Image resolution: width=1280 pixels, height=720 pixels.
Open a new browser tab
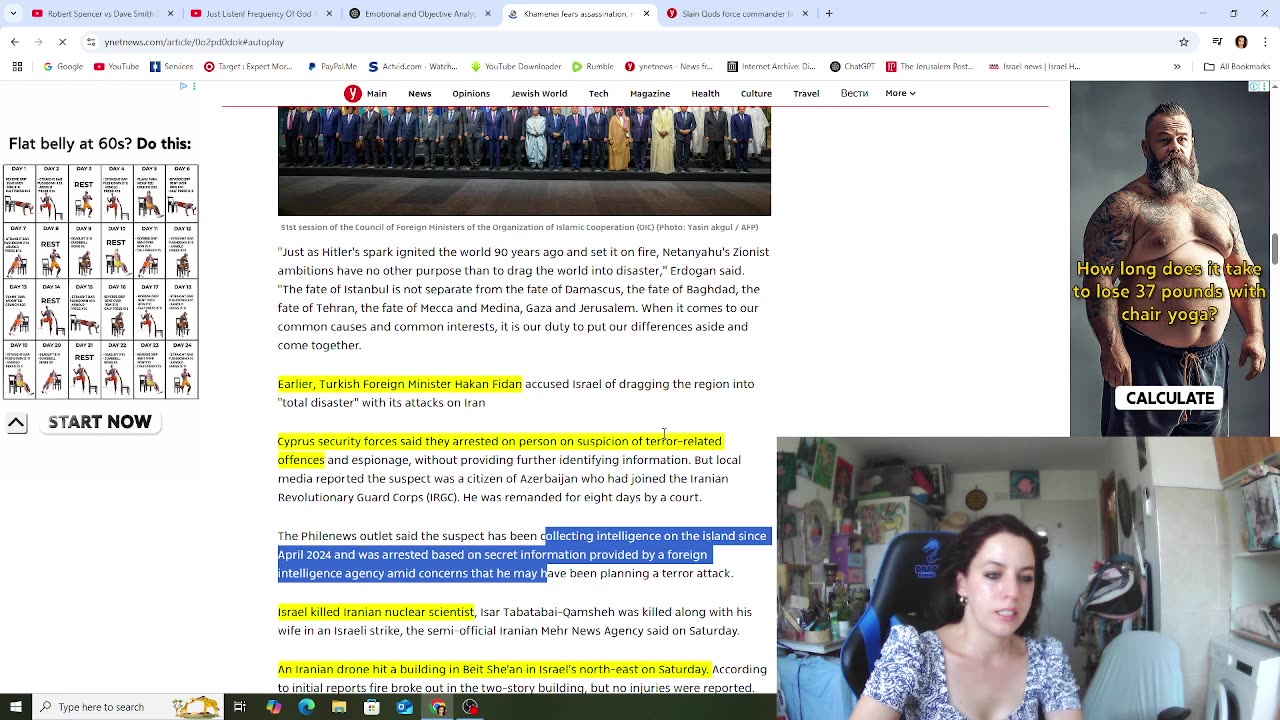click(829, 14)
